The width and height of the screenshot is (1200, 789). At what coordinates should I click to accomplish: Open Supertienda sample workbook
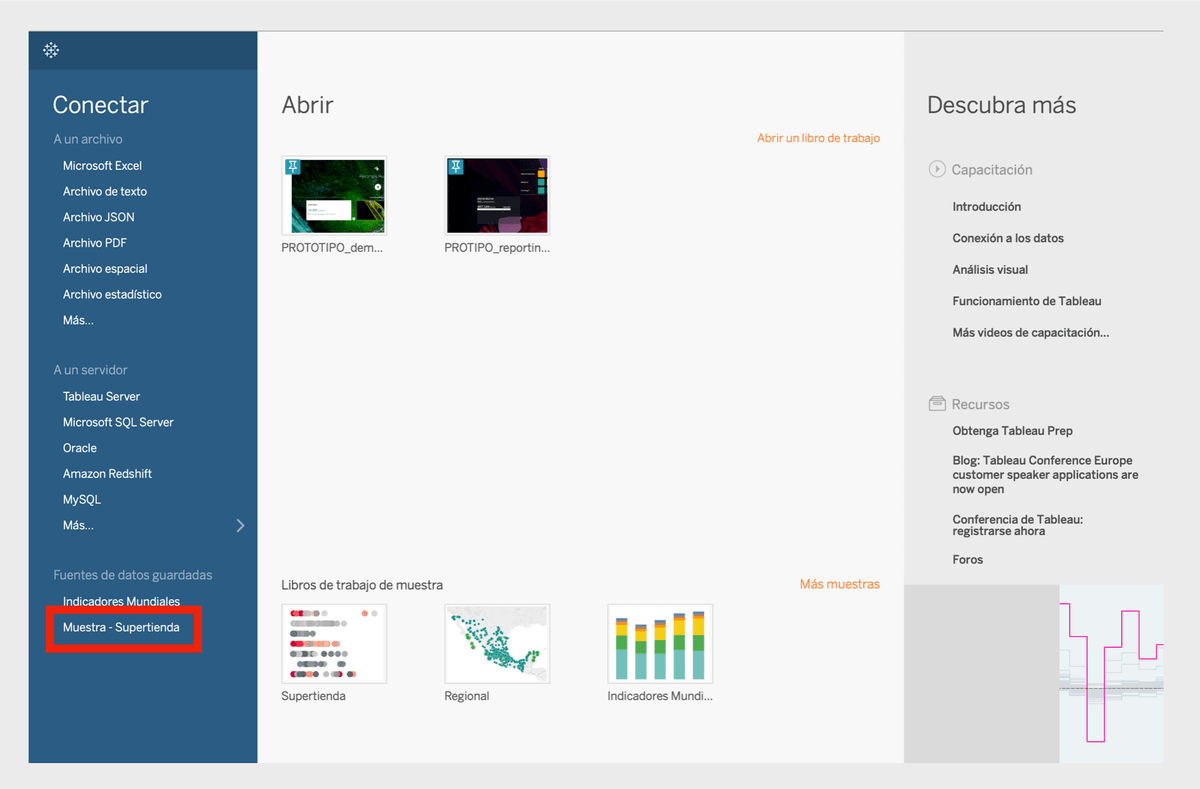[x=334, y=643]
